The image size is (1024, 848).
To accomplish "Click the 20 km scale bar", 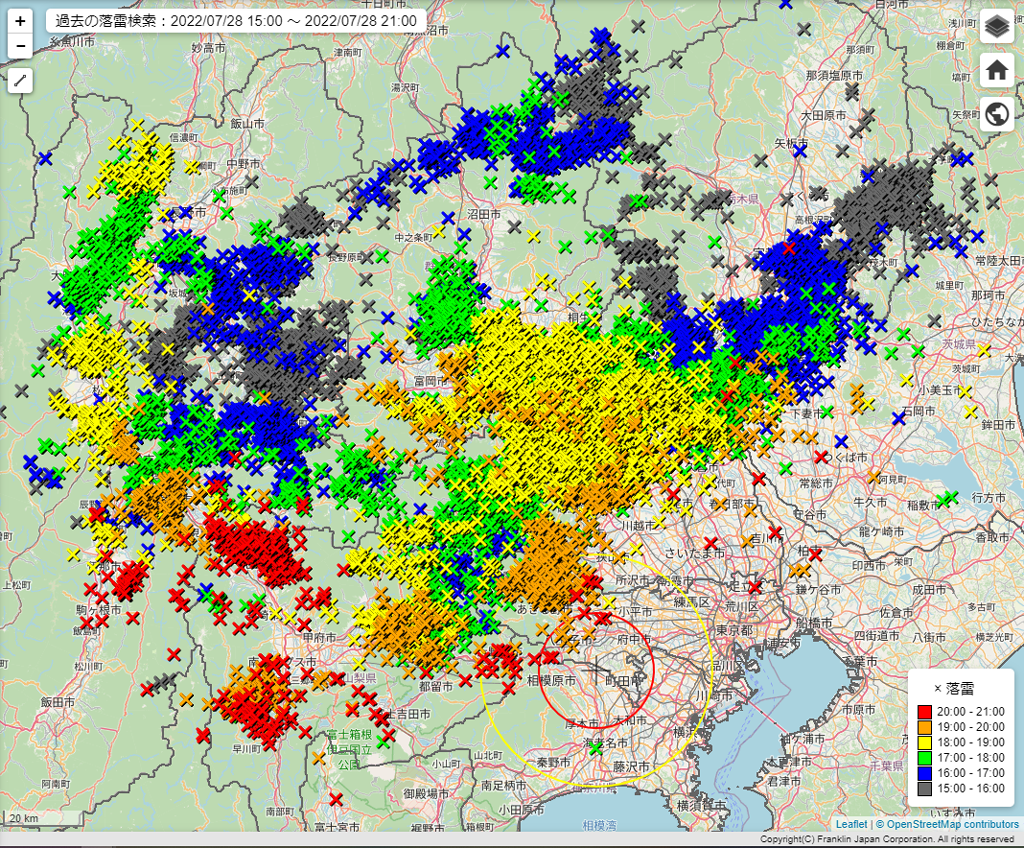I will (x=40, y=818).
